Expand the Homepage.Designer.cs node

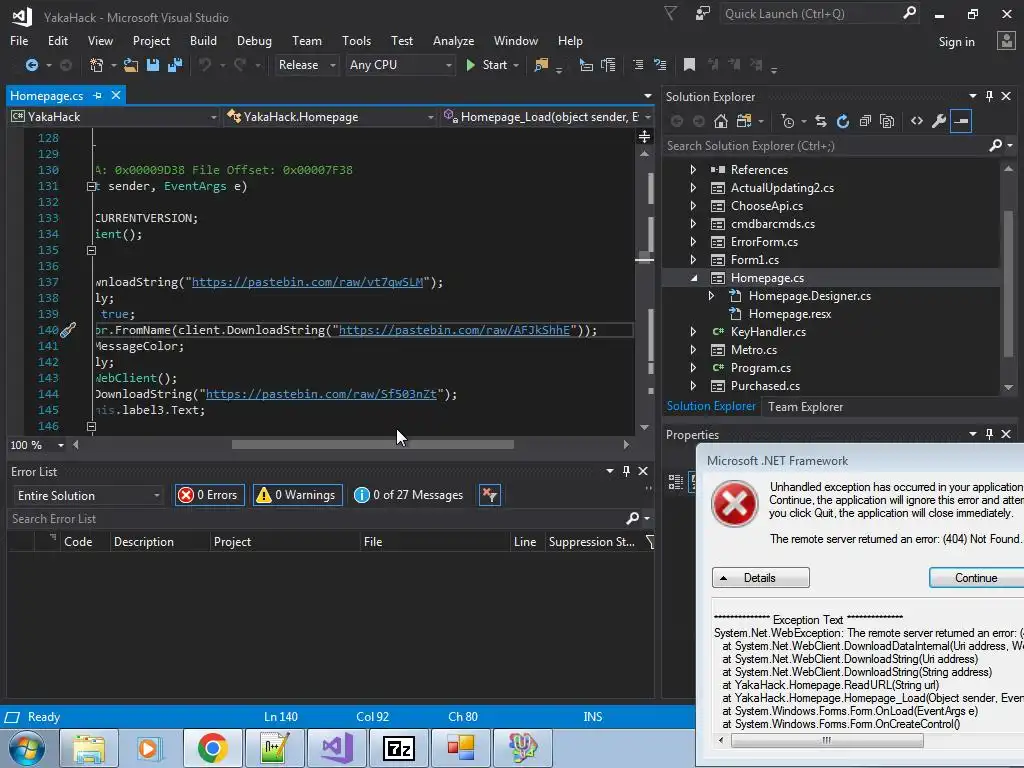[711, 296]
